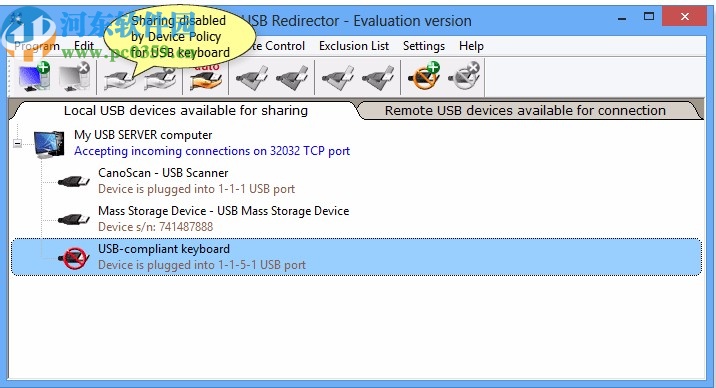Switch to Local USB devices available for sharing tab
716x388 pixels.
pos(185,110)
